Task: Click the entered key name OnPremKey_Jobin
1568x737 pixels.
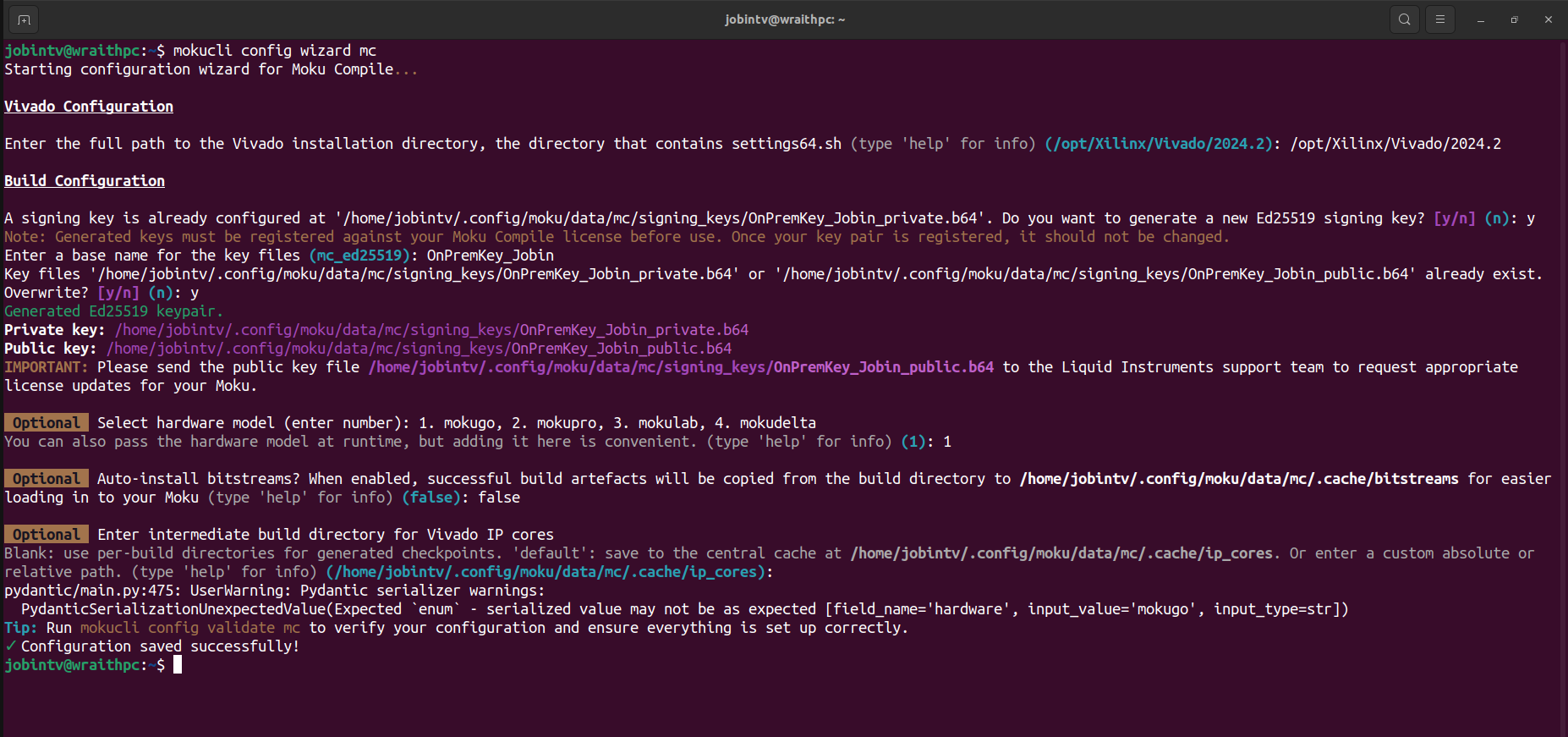Action: (491, 256)
